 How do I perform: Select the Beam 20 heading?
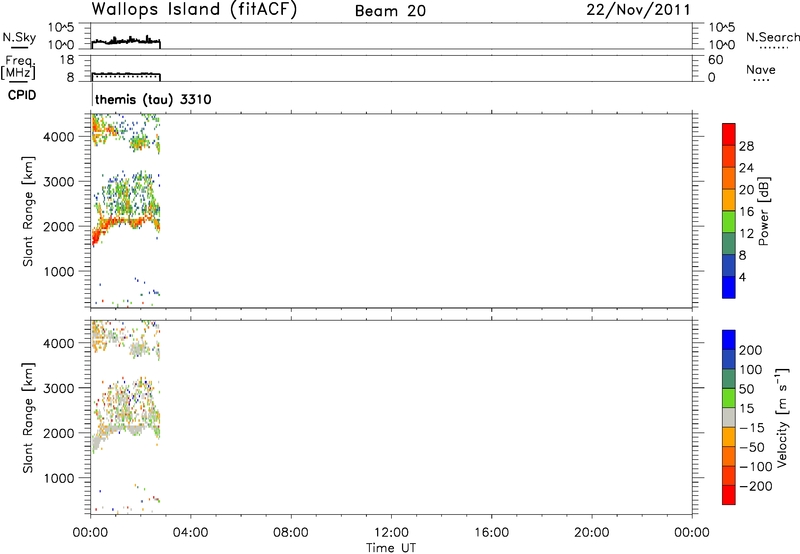click(x=390, y=11)
